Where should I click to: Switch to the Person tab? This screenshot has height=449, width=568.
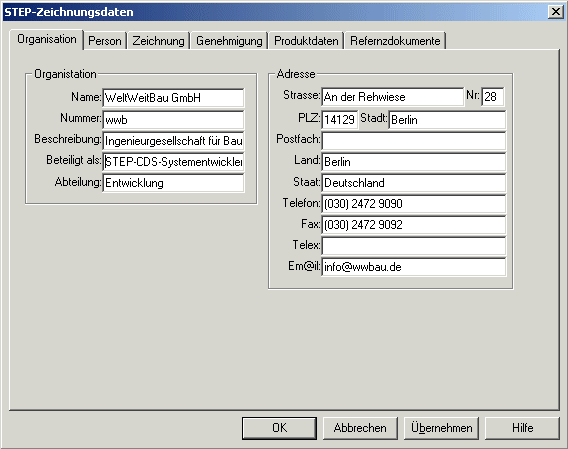[105, 41]
